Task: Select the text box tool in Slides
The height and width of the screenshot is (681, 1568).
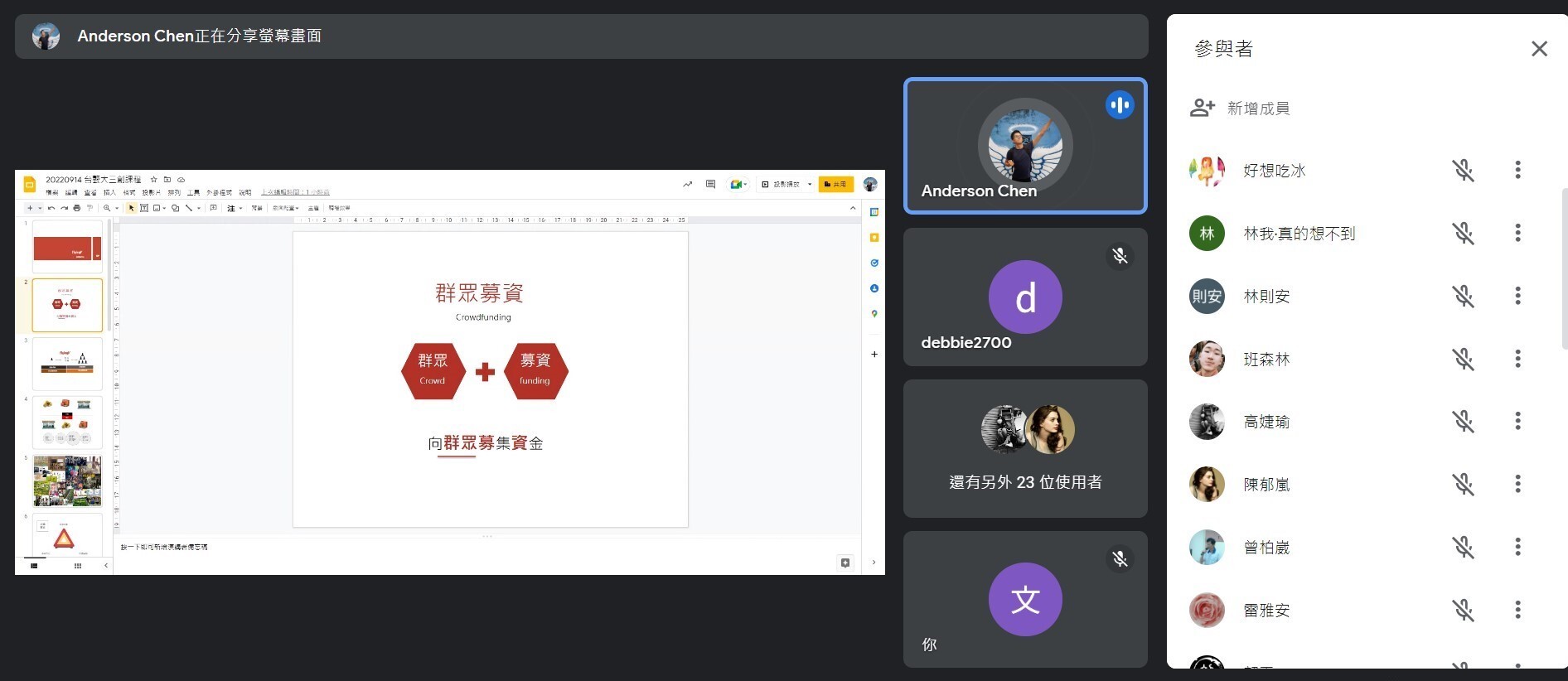Action: click(x=144, y=208)
